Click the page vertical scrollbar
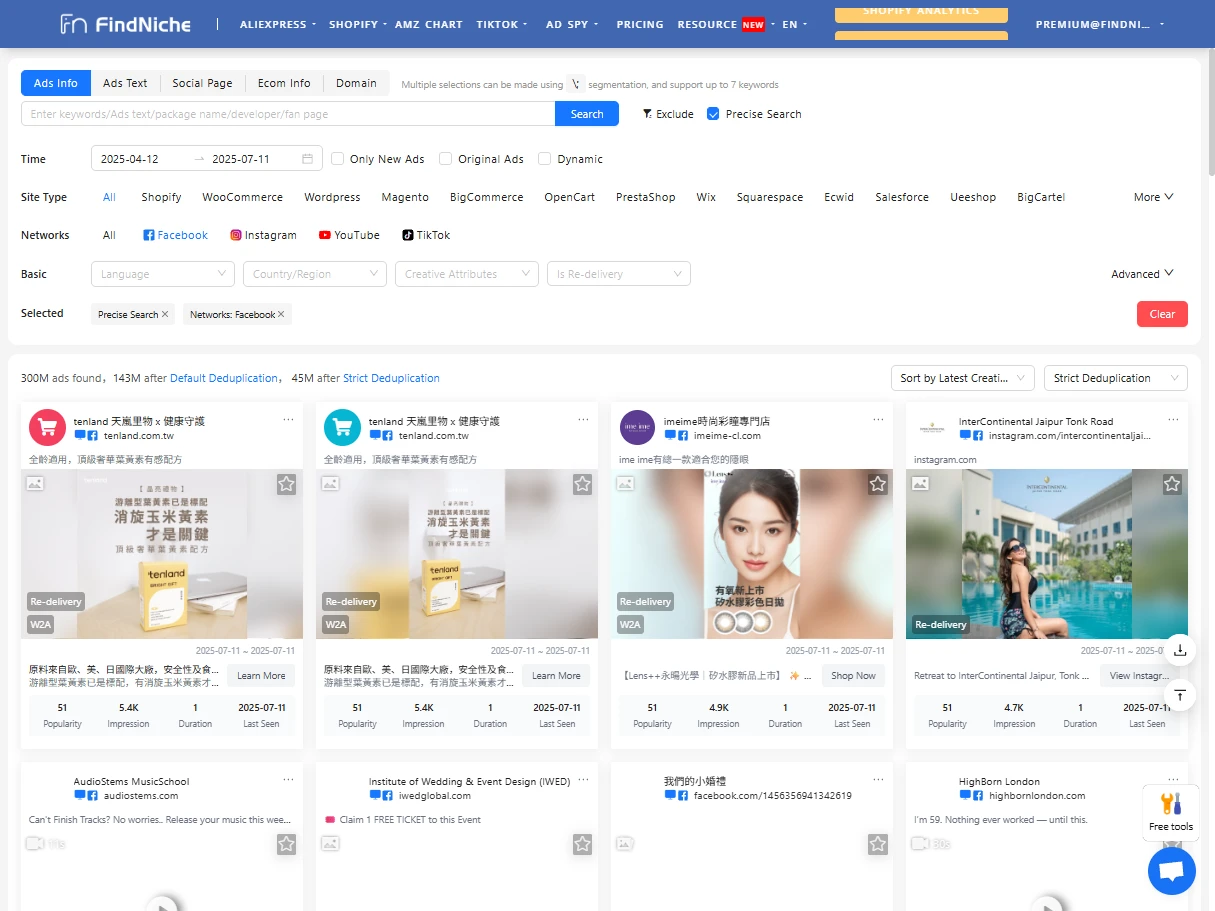Screen dimensions: 1215x911 (x=1211, y=110)
